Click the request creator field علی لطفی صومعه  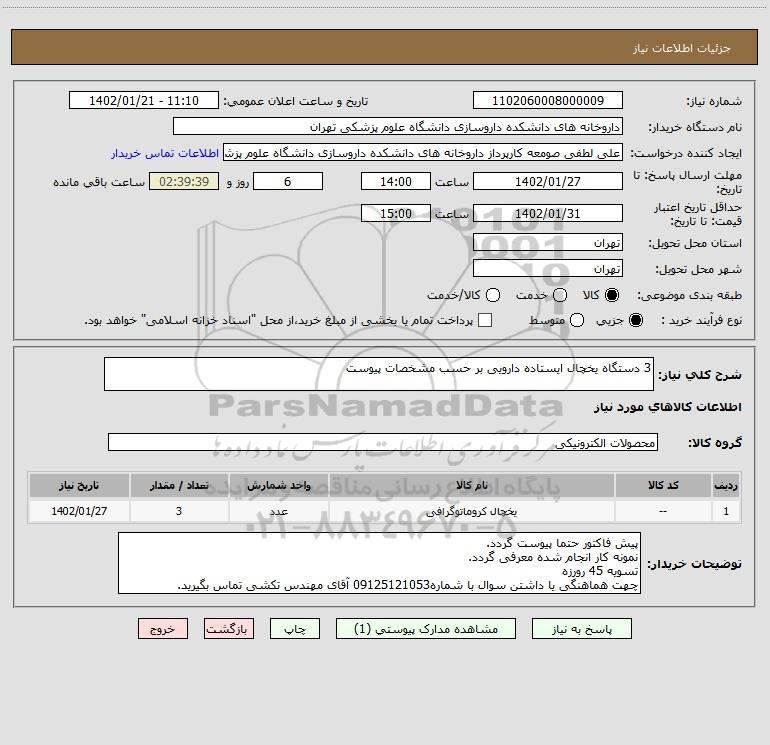[423, 153]
